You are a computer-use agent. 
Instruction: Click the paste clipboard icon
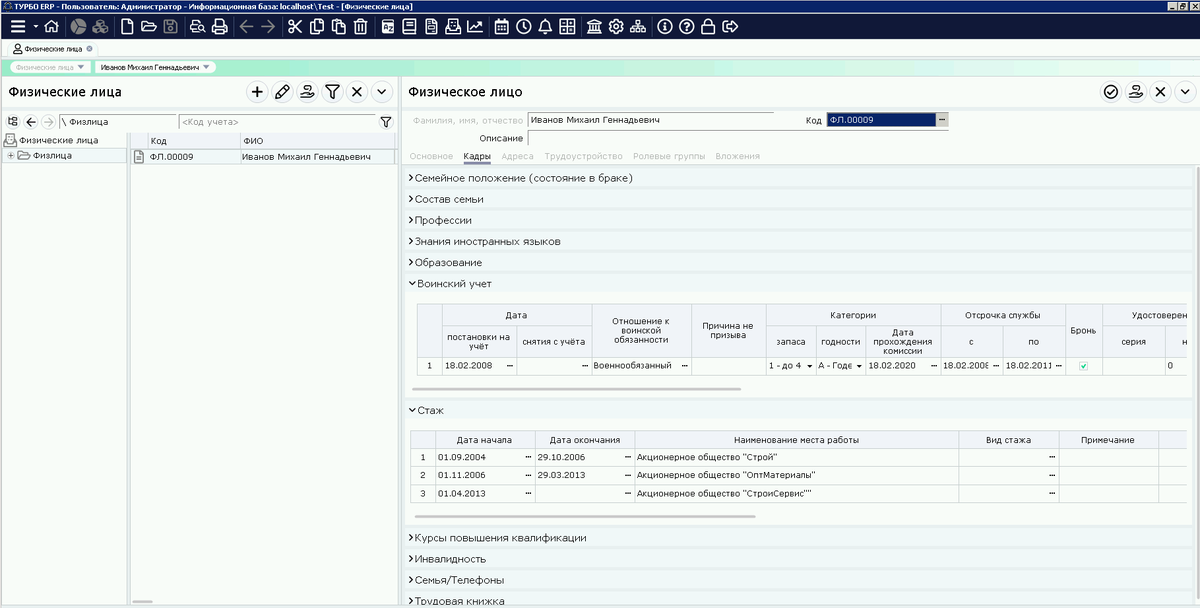coord(338,26)
